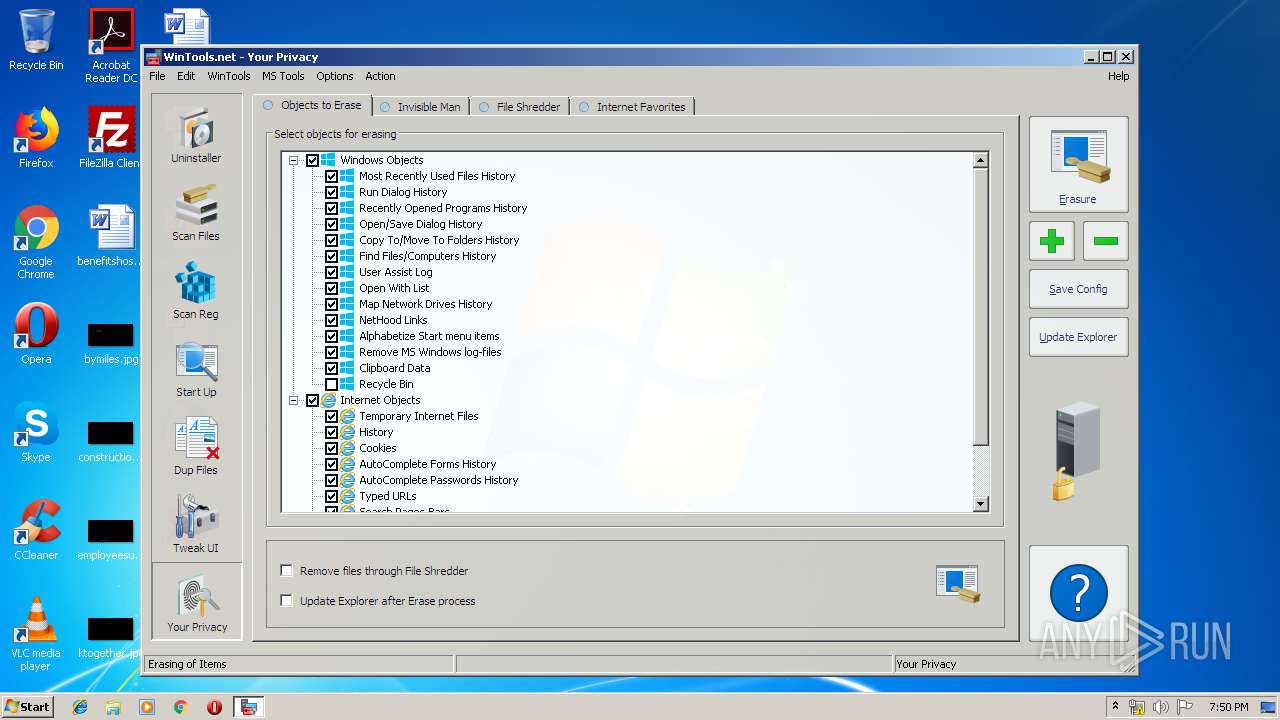Switch to the Invisible Man tab

421,107
